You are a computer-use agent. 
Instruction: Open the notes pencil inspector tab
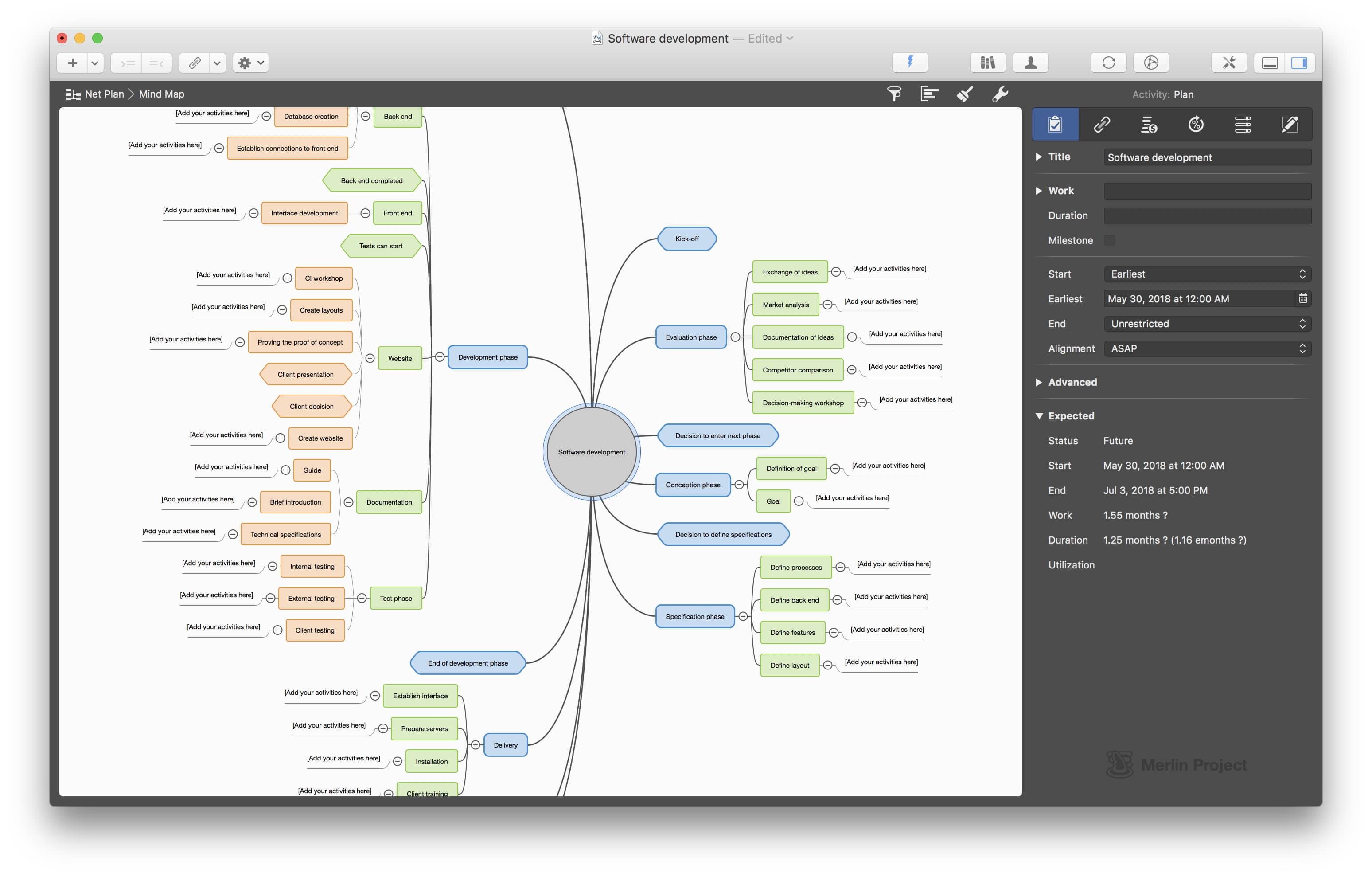click(x=1290, y=124)
